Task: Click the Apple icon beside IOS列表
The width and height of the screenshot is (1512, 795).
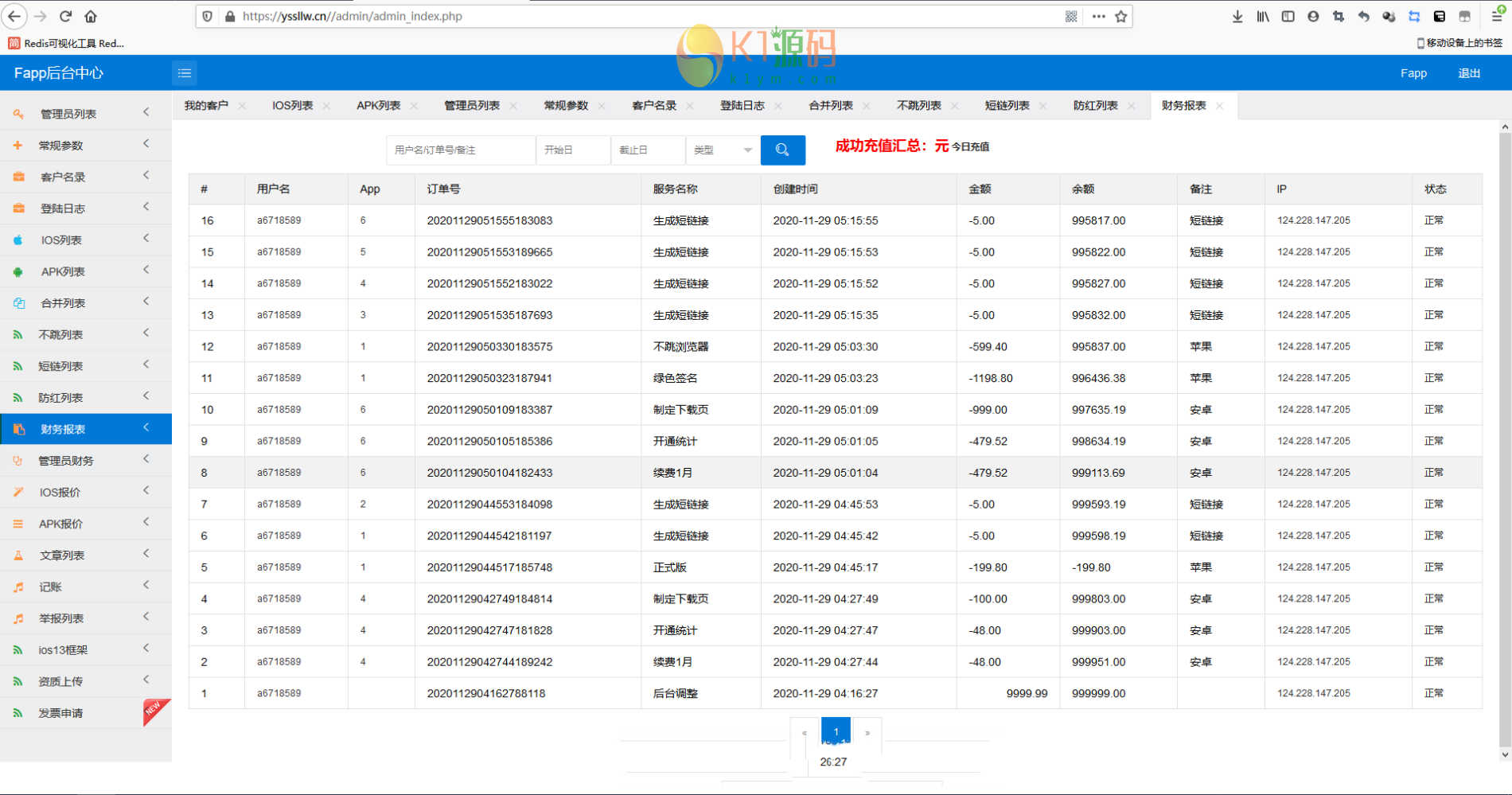Action: coord(18,240)
